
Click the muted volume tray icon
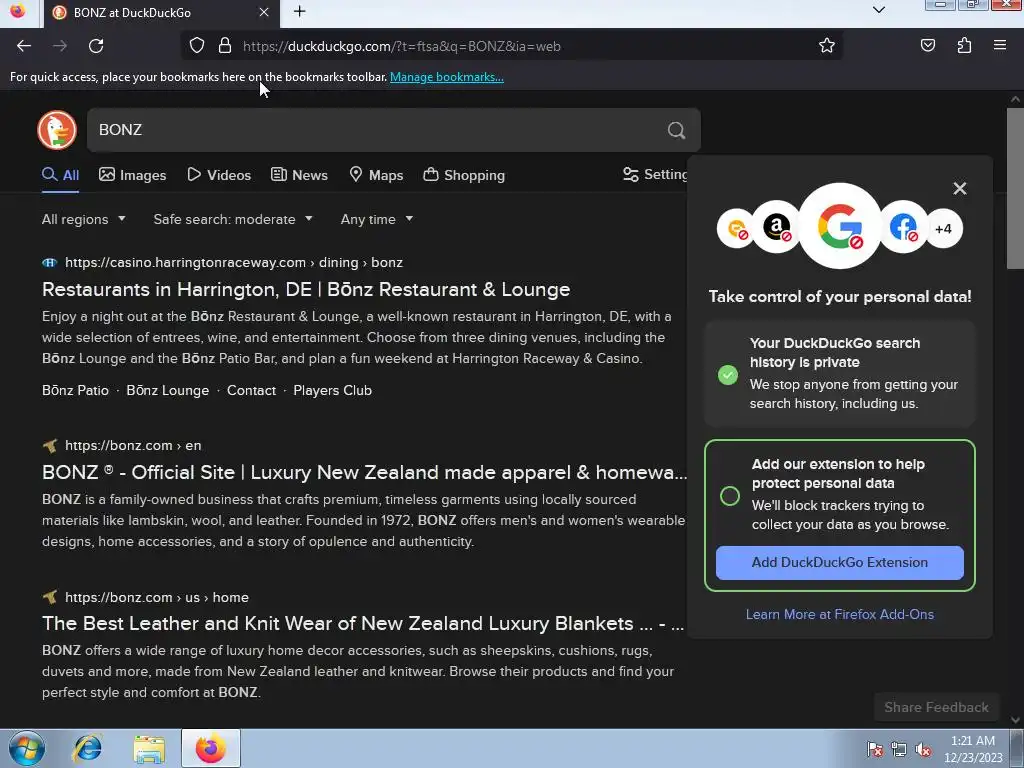(923, 749)
